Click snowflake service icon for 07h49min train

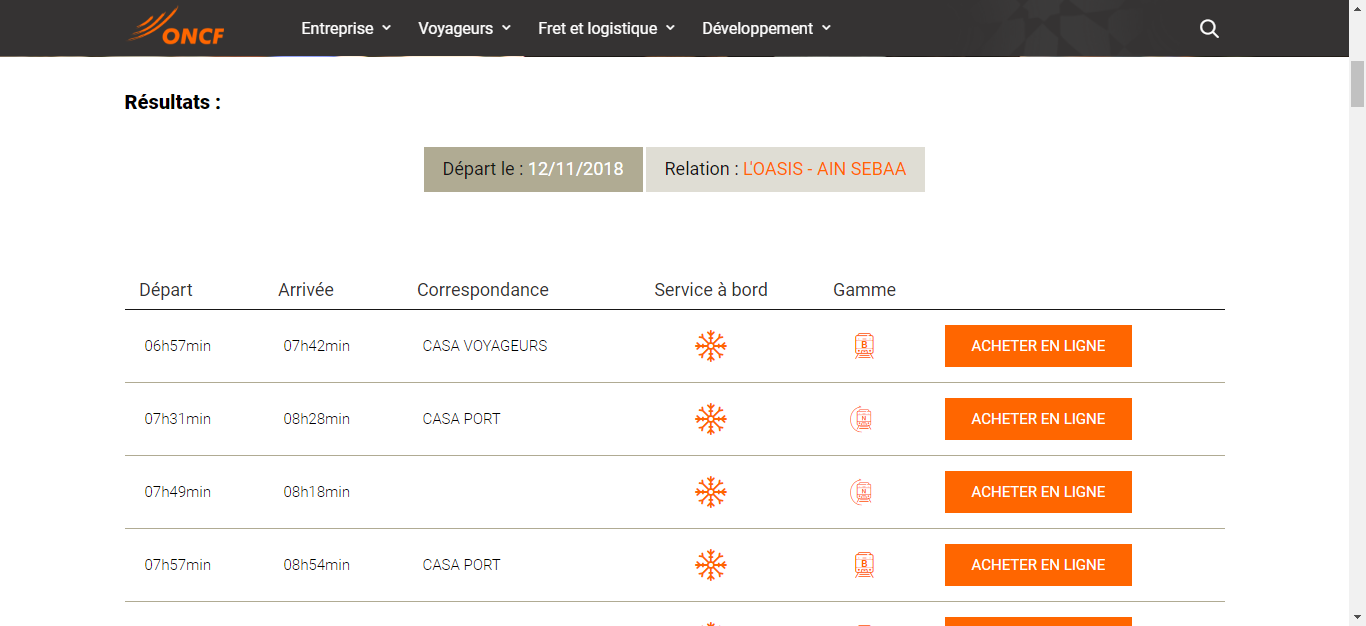(x=710, y=492)
